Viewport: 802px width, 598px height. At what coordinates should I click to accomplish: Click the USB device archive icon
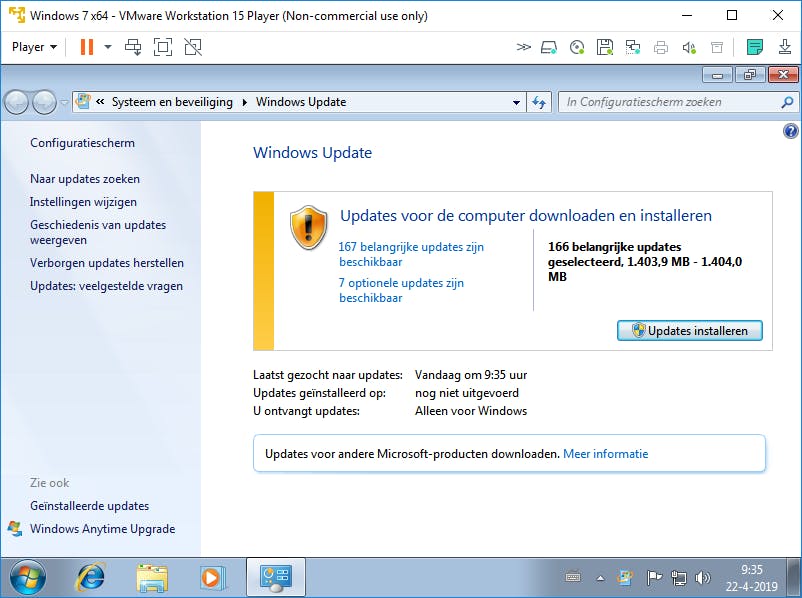coord(717,48)
